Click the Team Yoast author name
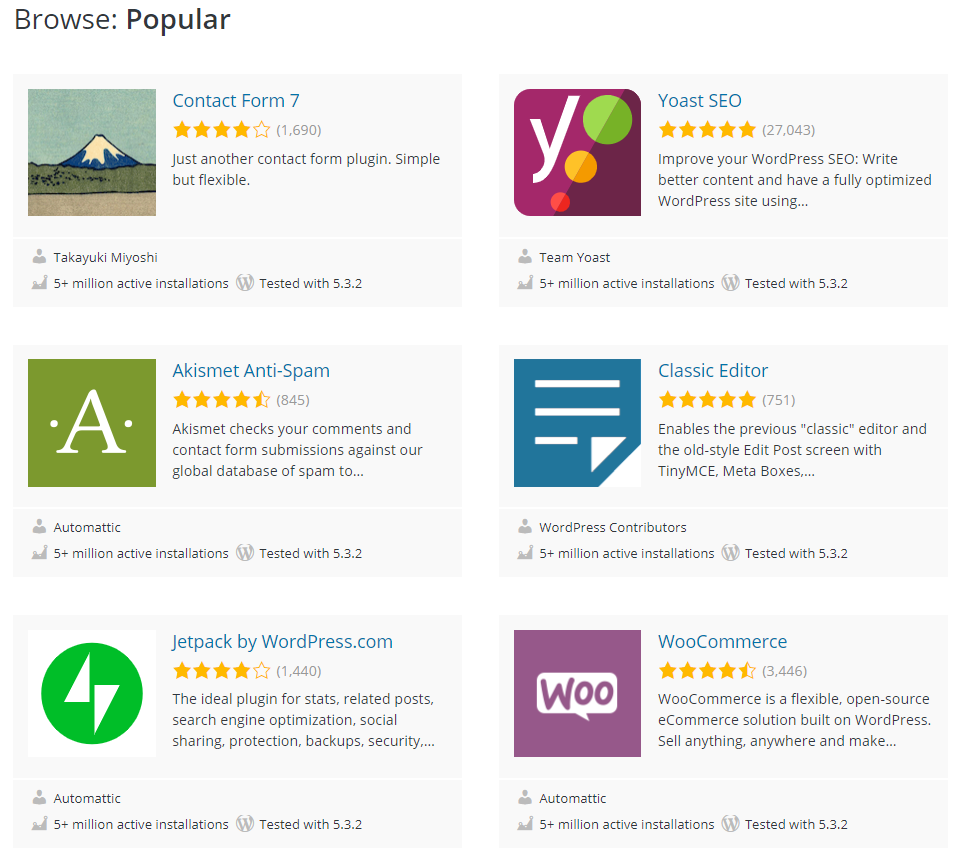 pos(574,257)
